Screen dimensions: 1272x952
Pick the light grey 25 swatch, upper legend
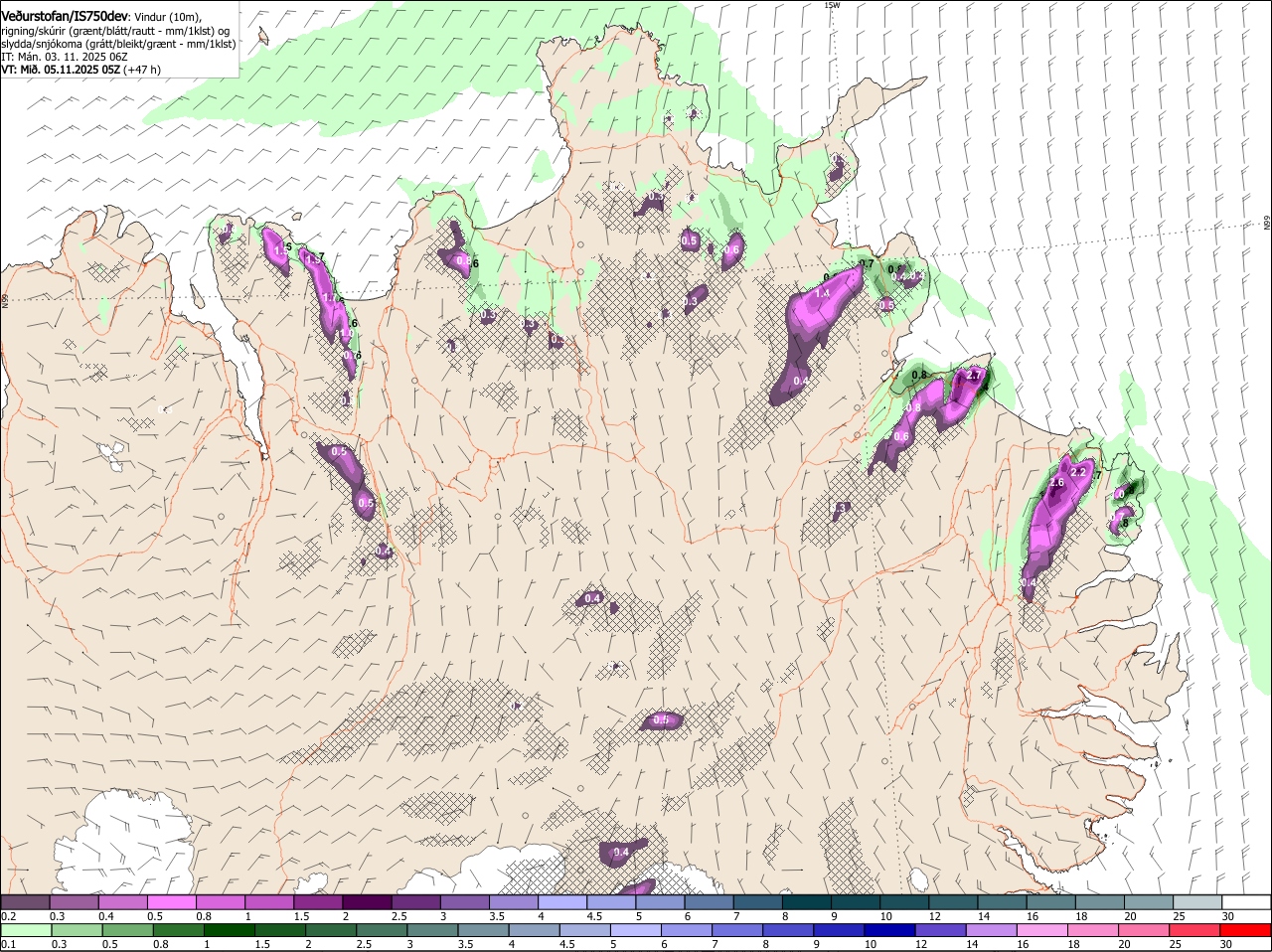tap(1196, 901)
